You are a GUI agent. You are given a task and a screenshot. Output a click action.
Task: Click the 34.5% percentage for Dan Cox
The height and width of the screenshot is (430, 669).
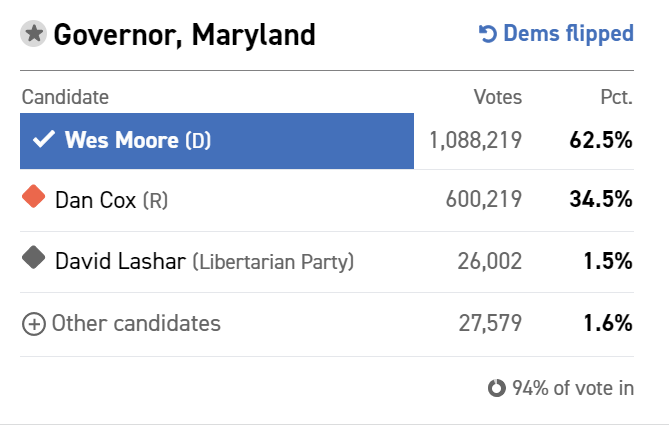coord(601,199)
